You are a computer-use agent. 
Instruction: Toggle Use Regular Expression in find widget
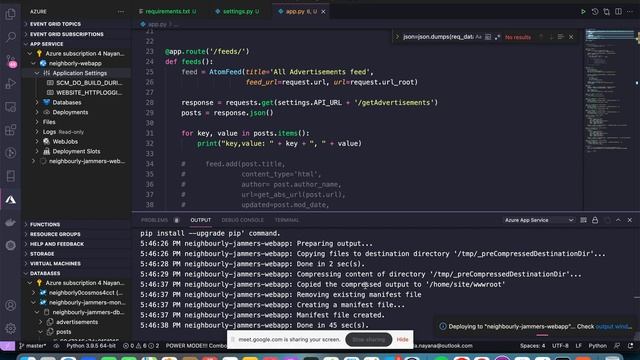tap(497, 37)
